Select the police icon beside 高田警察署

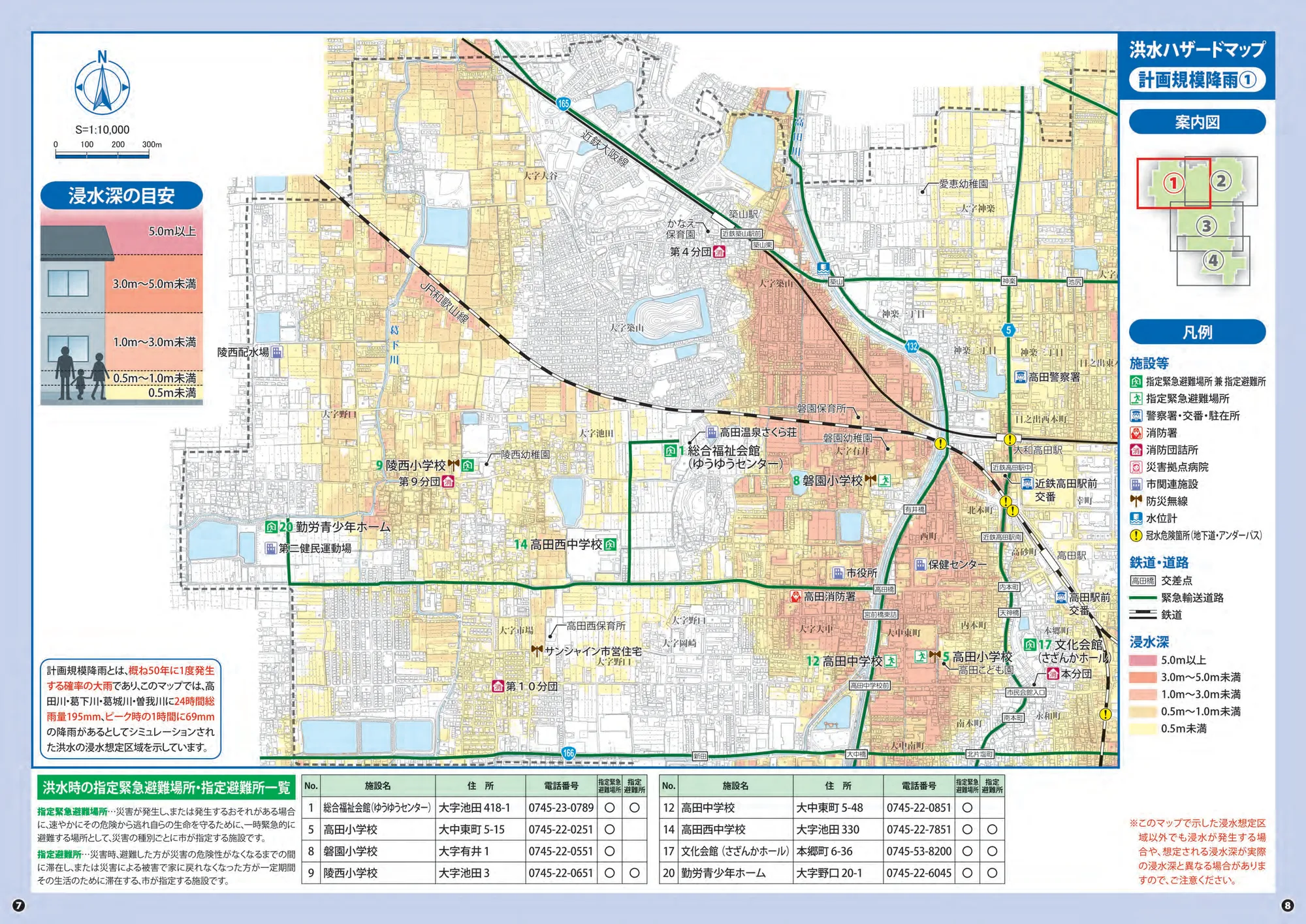[1021, 377]
